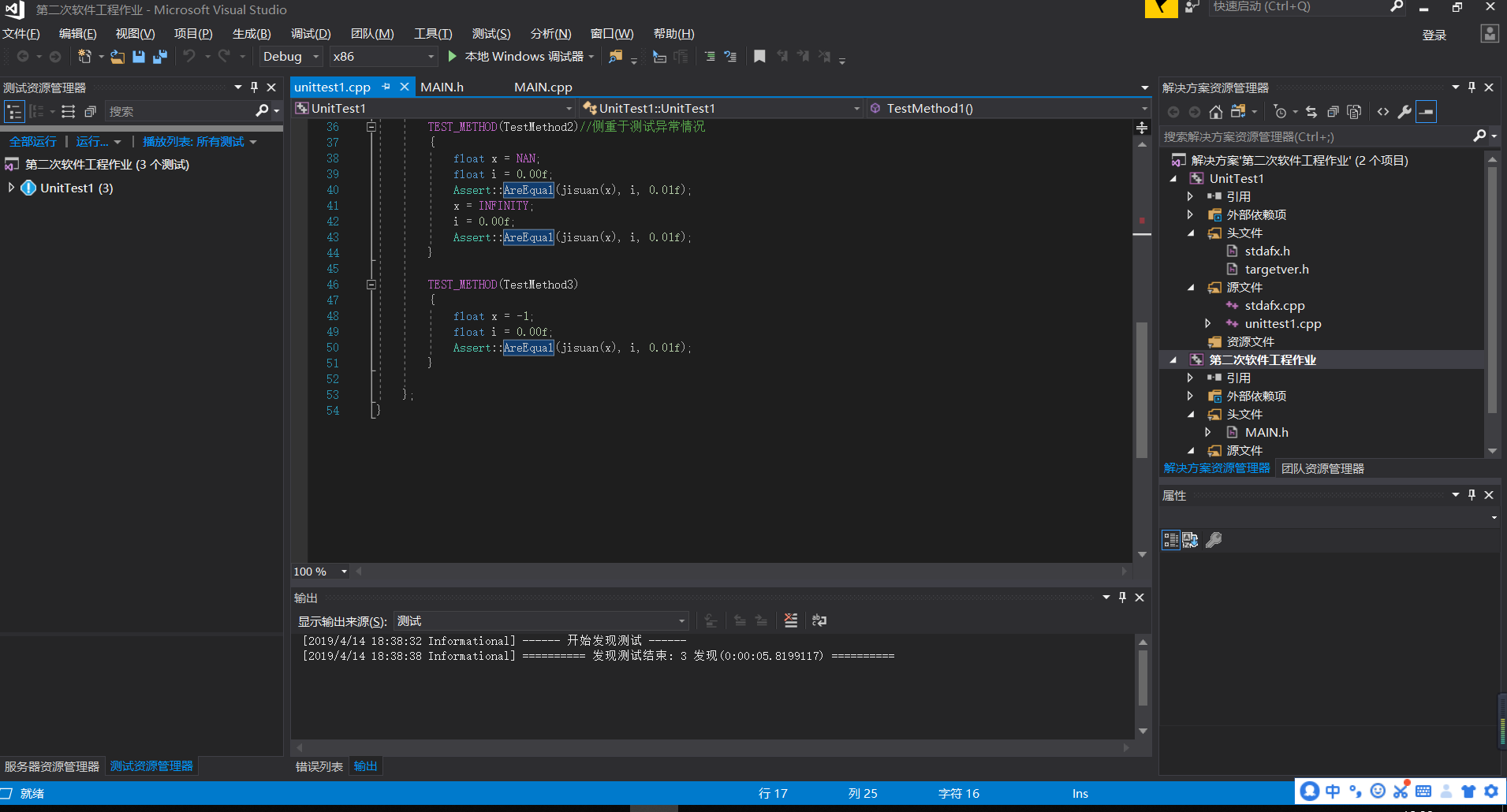Switch to the 服务器资源管理器 tab
This screenshot has width=1507, height=812.
coord(52,766)
